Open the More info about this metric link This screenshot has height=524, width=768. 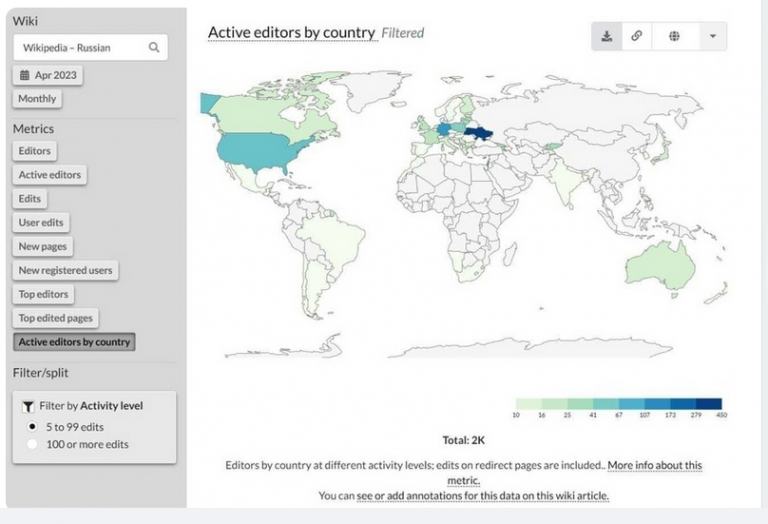point(654,466)
